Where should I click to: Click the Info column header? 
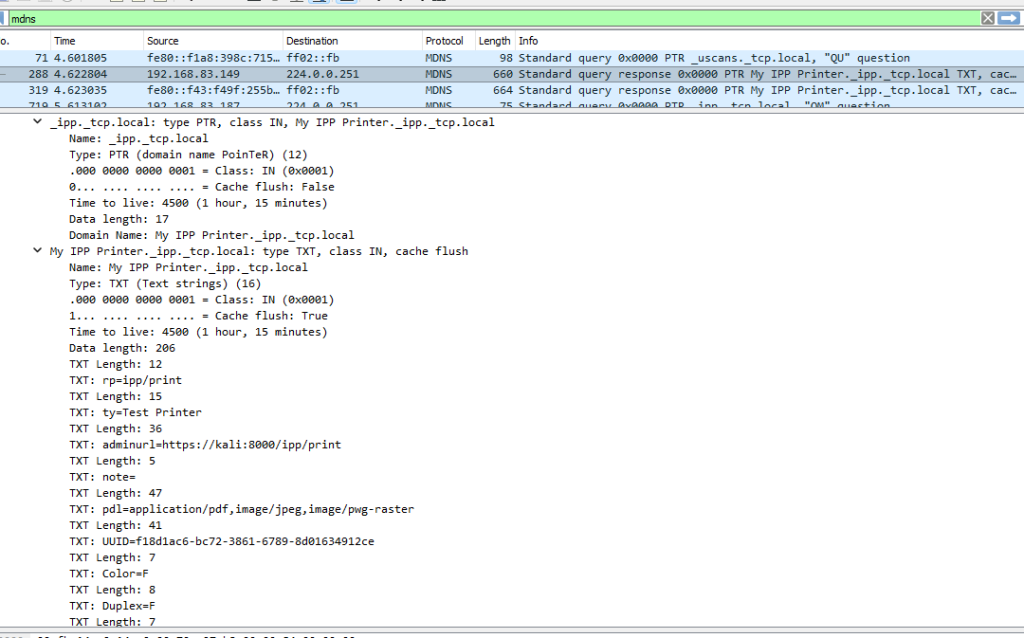point(528,41)
